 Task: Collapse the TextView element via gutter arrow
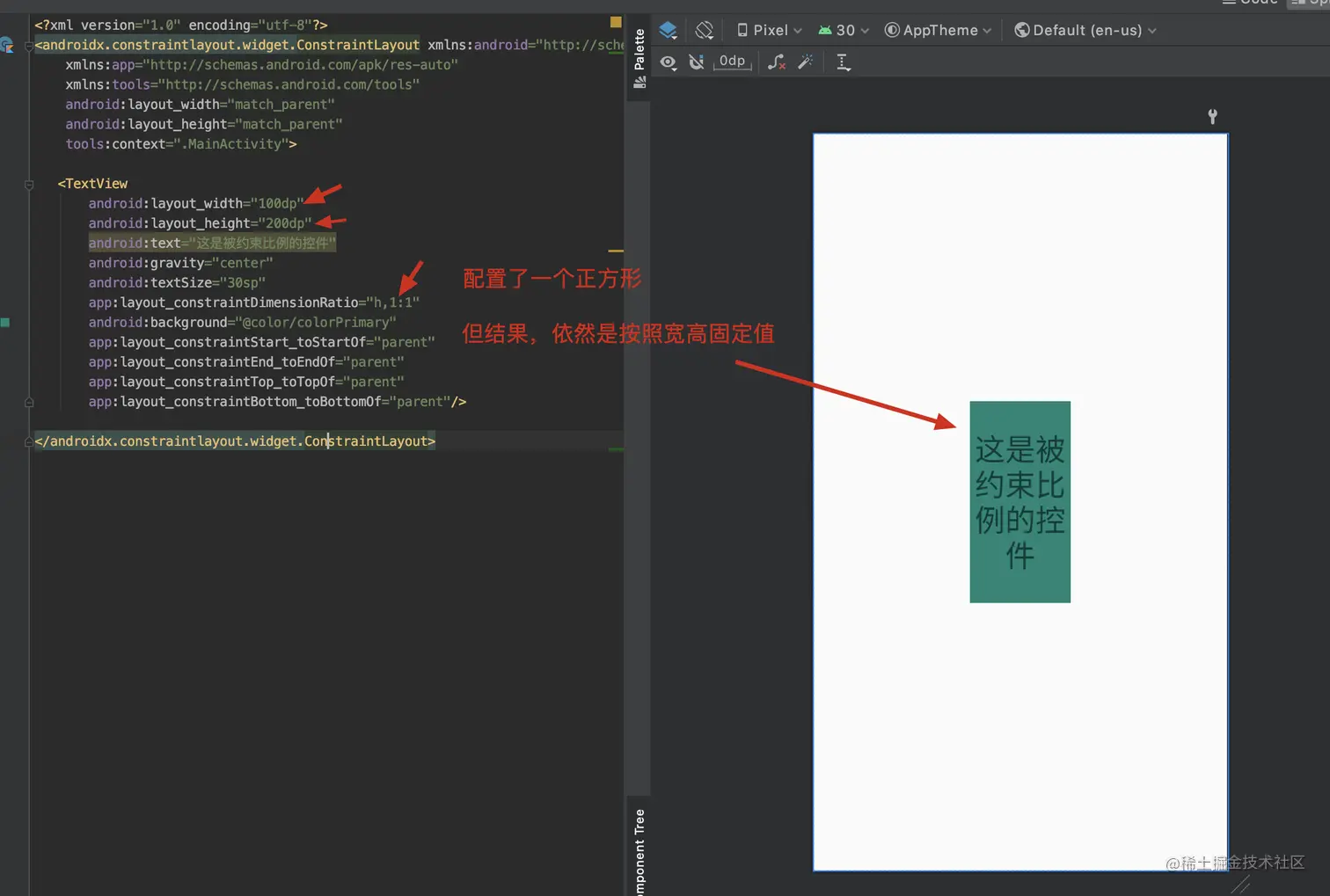pyautogui.click(x=29, y=183)
